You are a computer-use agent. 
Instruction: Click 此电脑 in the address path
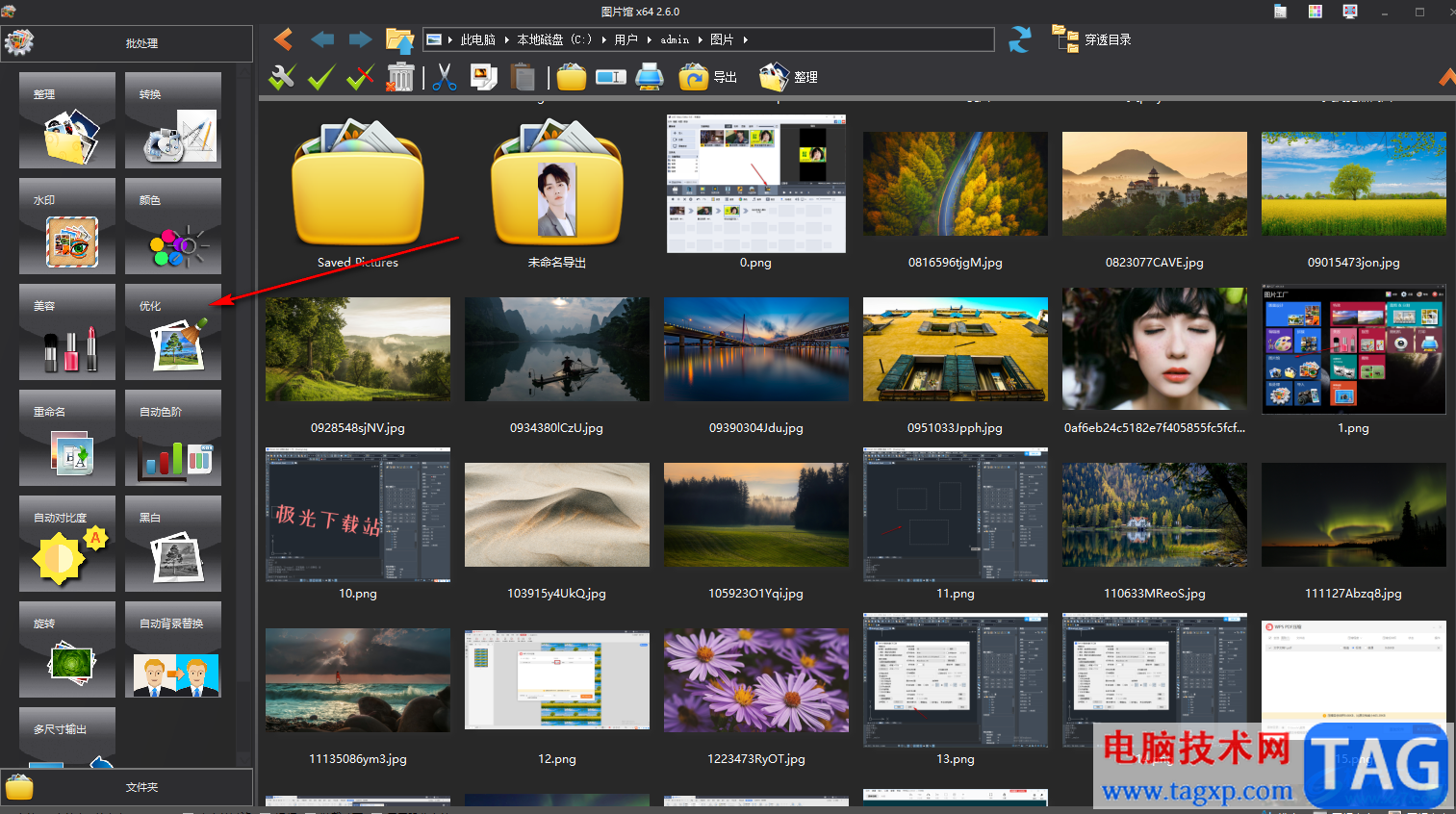click(478, 39)
